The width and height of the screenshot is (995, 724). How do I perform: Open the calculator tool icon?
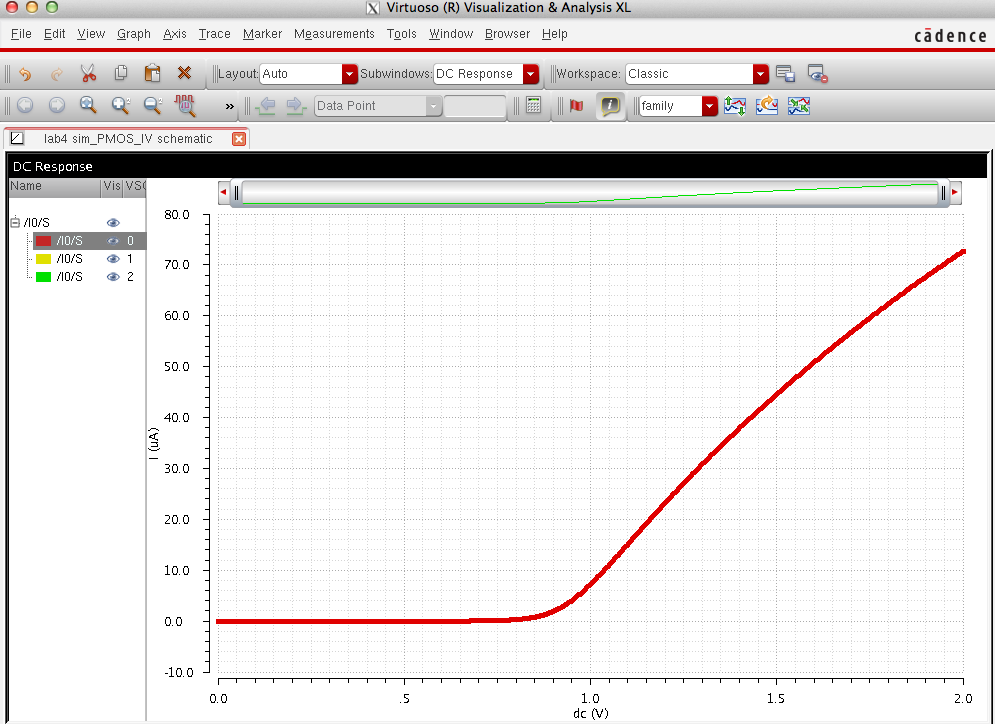pyautogui.click(x=534, y=105)
